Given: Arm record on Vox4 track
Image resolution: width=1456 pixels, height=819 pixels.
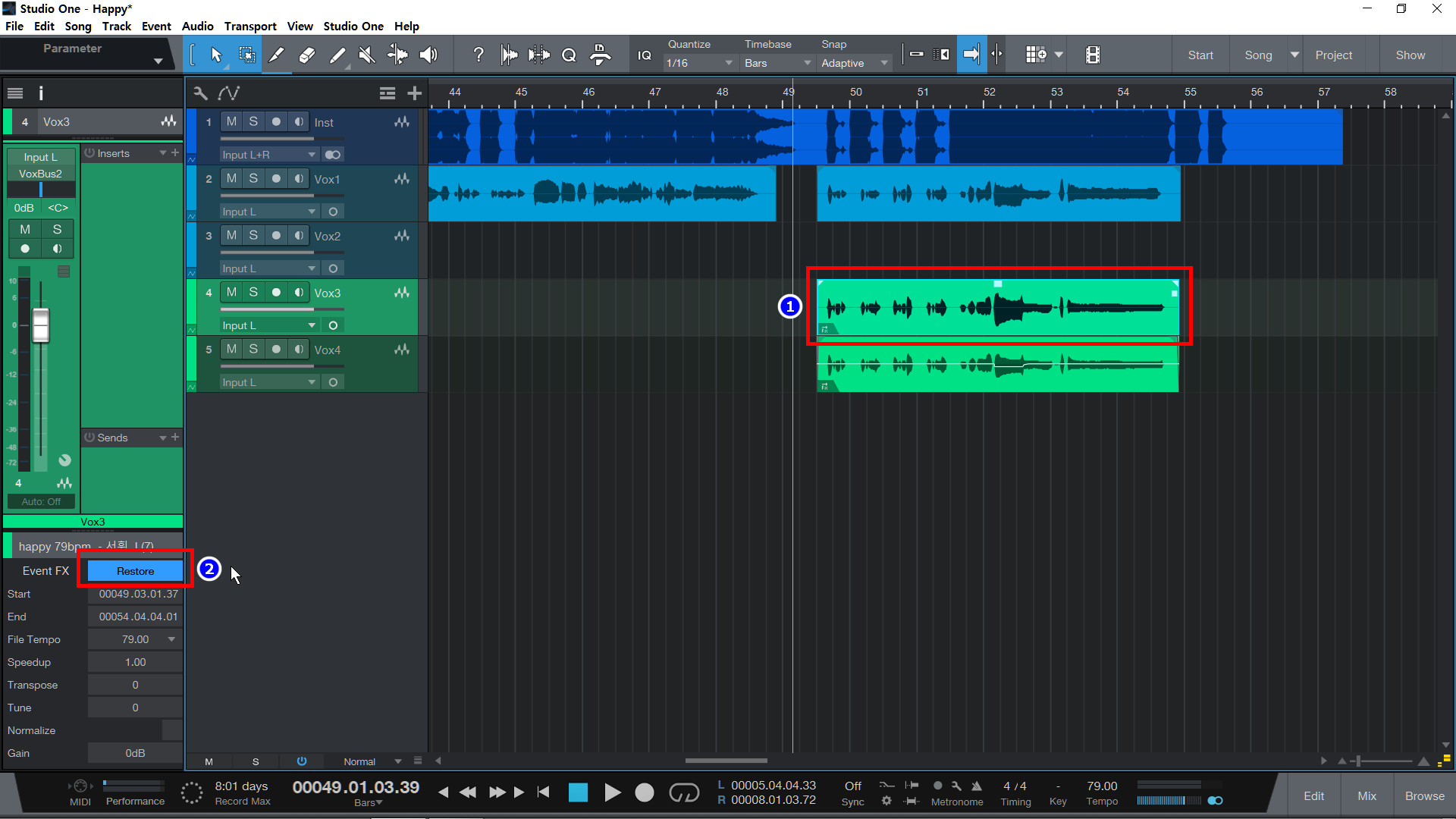Looking at the screenshot, I should click(276, 349).
